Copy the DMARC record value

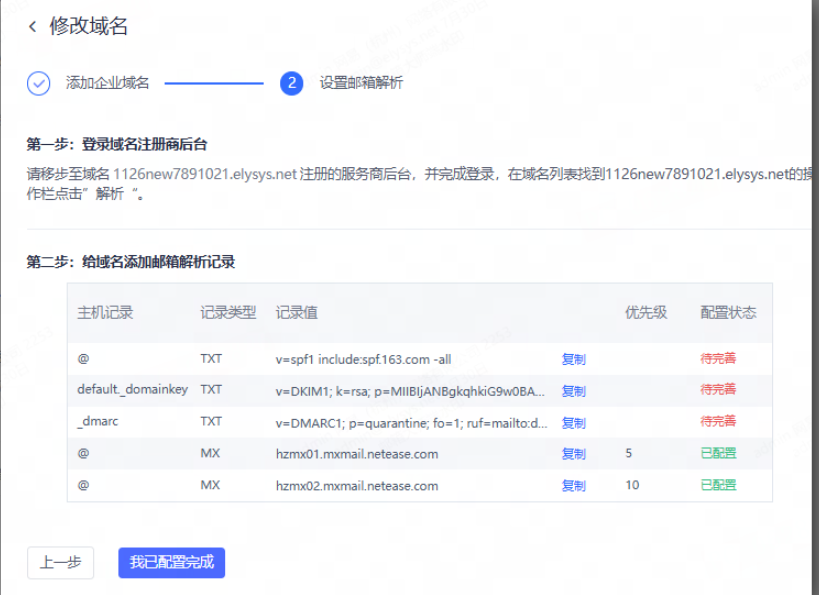[574, 423]
